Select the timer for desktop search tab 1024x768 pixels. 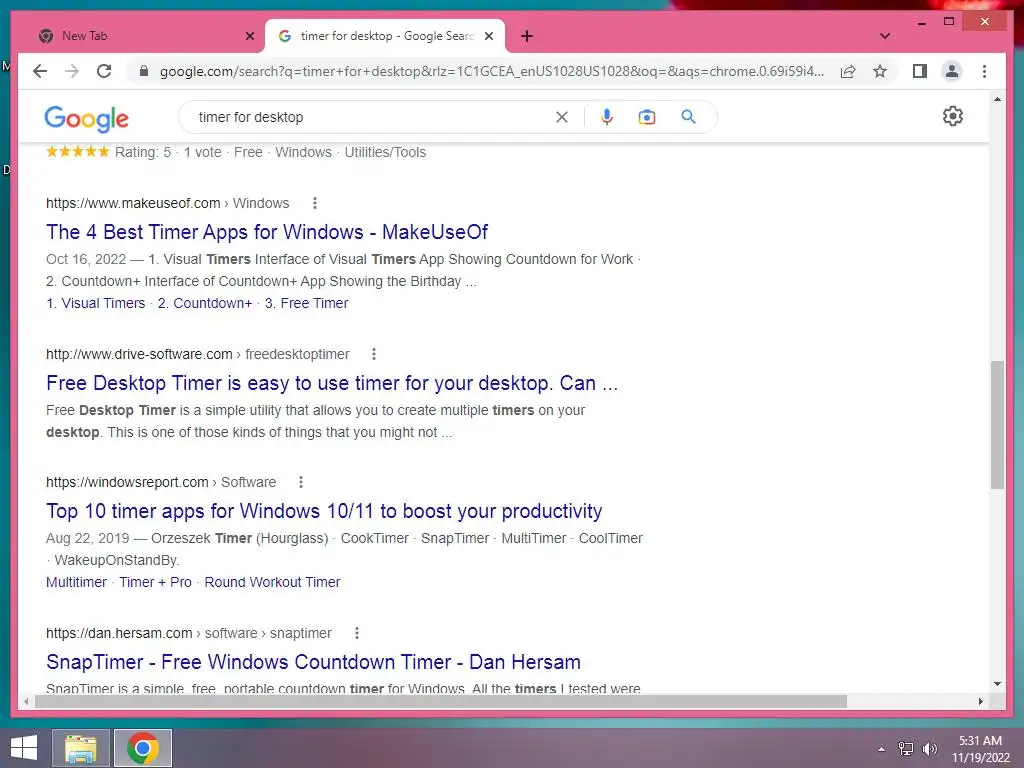point(385,36)
